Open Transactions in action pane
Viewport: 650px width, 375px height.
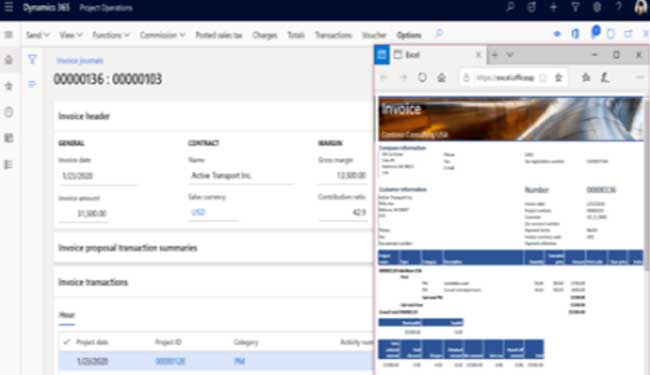(333, 35)
